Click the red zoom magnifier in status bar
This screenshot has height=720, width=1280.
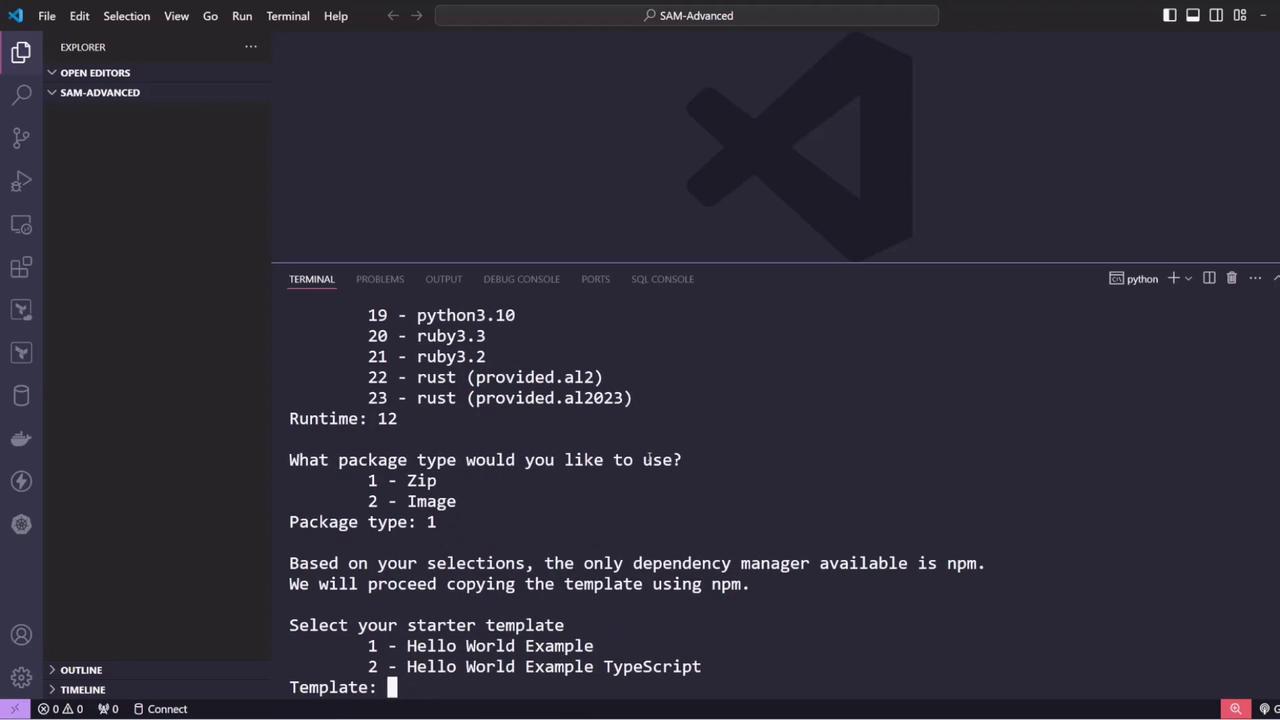point(1236,709)
